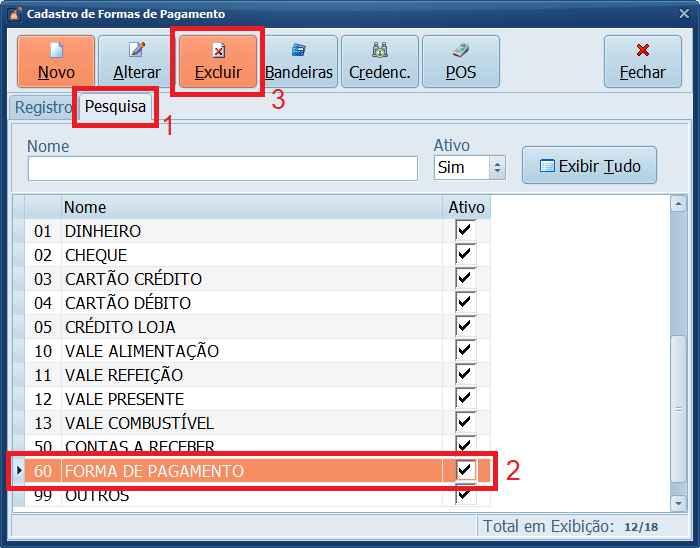The width and height of the screenshot is (700, 548).
Task: Close the Cadastro de Formas de Pagamento window
Action: pyautogui.click(x=684, y=14)
